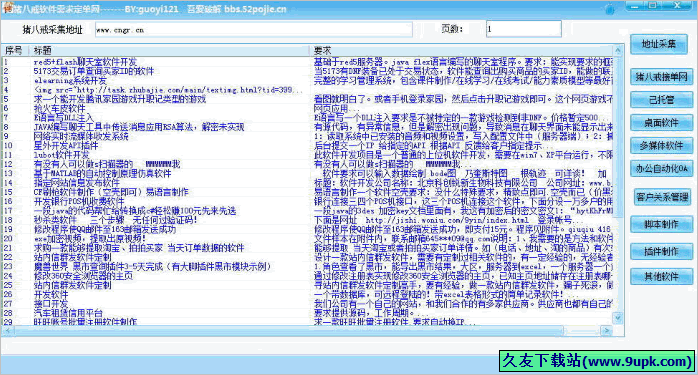Viewport: 698px width, 375px height.
Task: Open 猪八戒接单网 from the side buttons
Action: click(x=661, y=77)
